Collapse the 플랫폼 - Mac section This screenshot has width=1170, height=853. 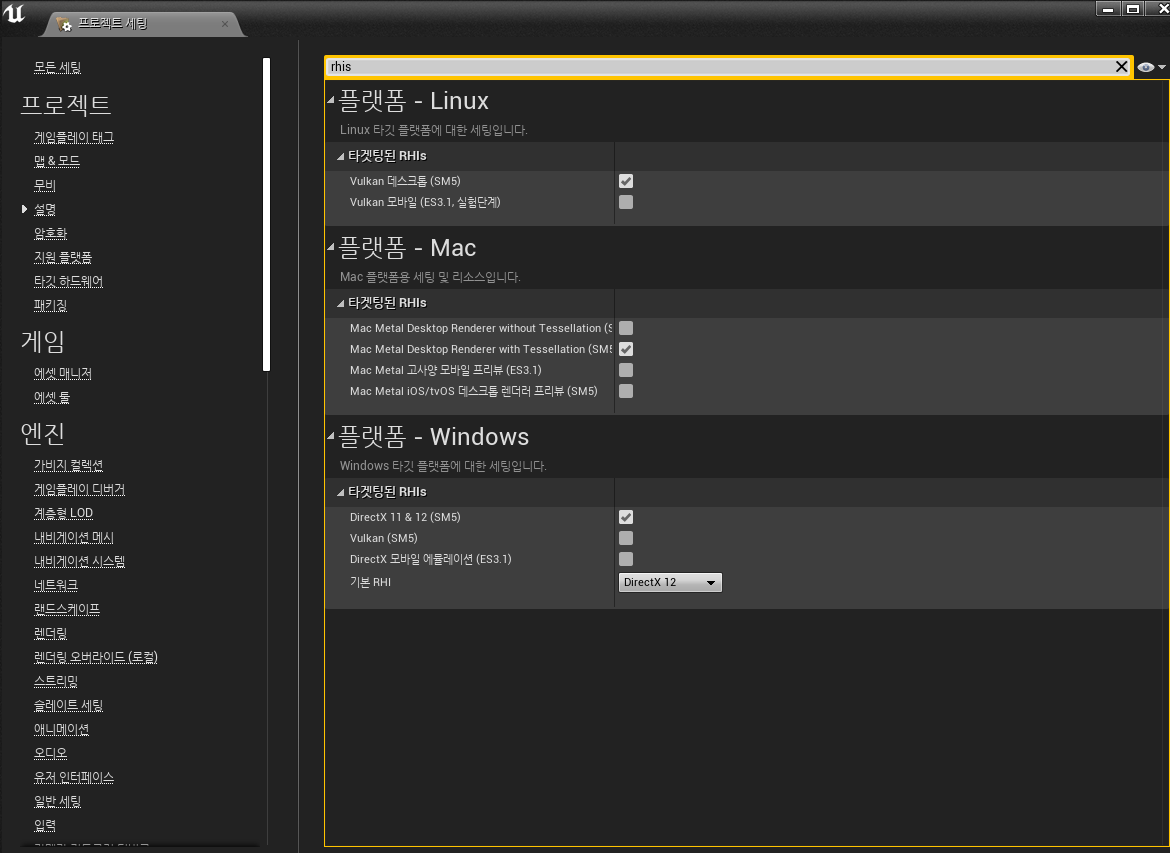[x=331, y=247]
